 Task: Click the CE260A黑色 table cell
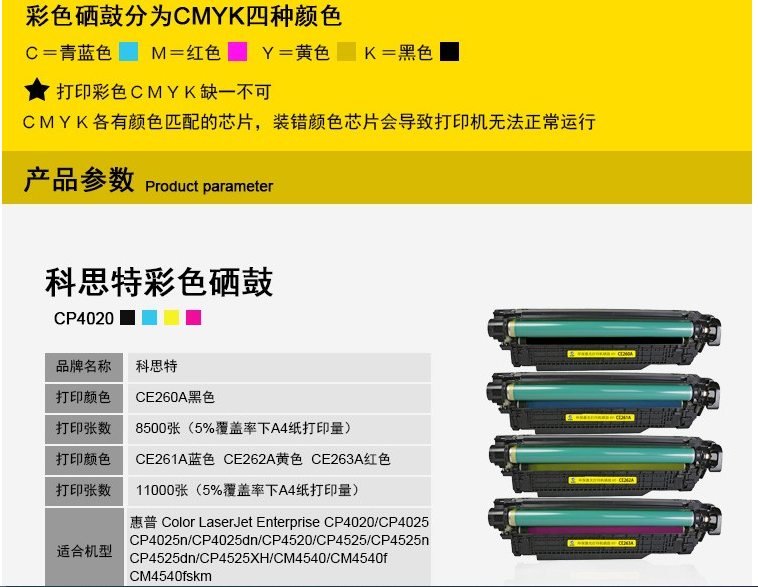[x=279, y=397]
